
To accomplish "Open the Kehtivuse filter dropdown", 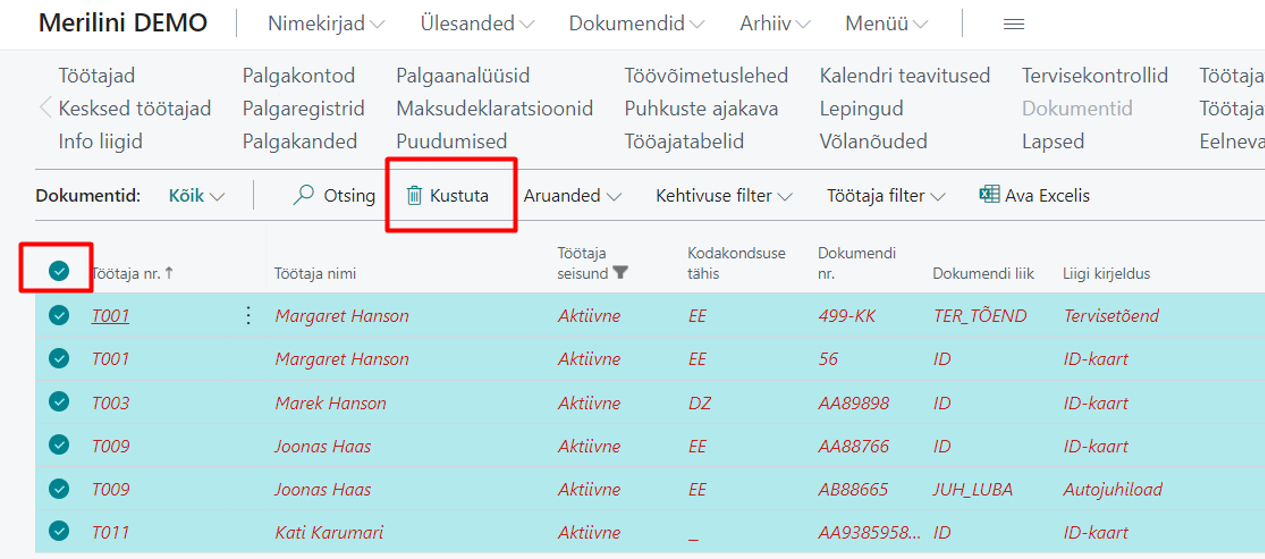I will [724, 196].
